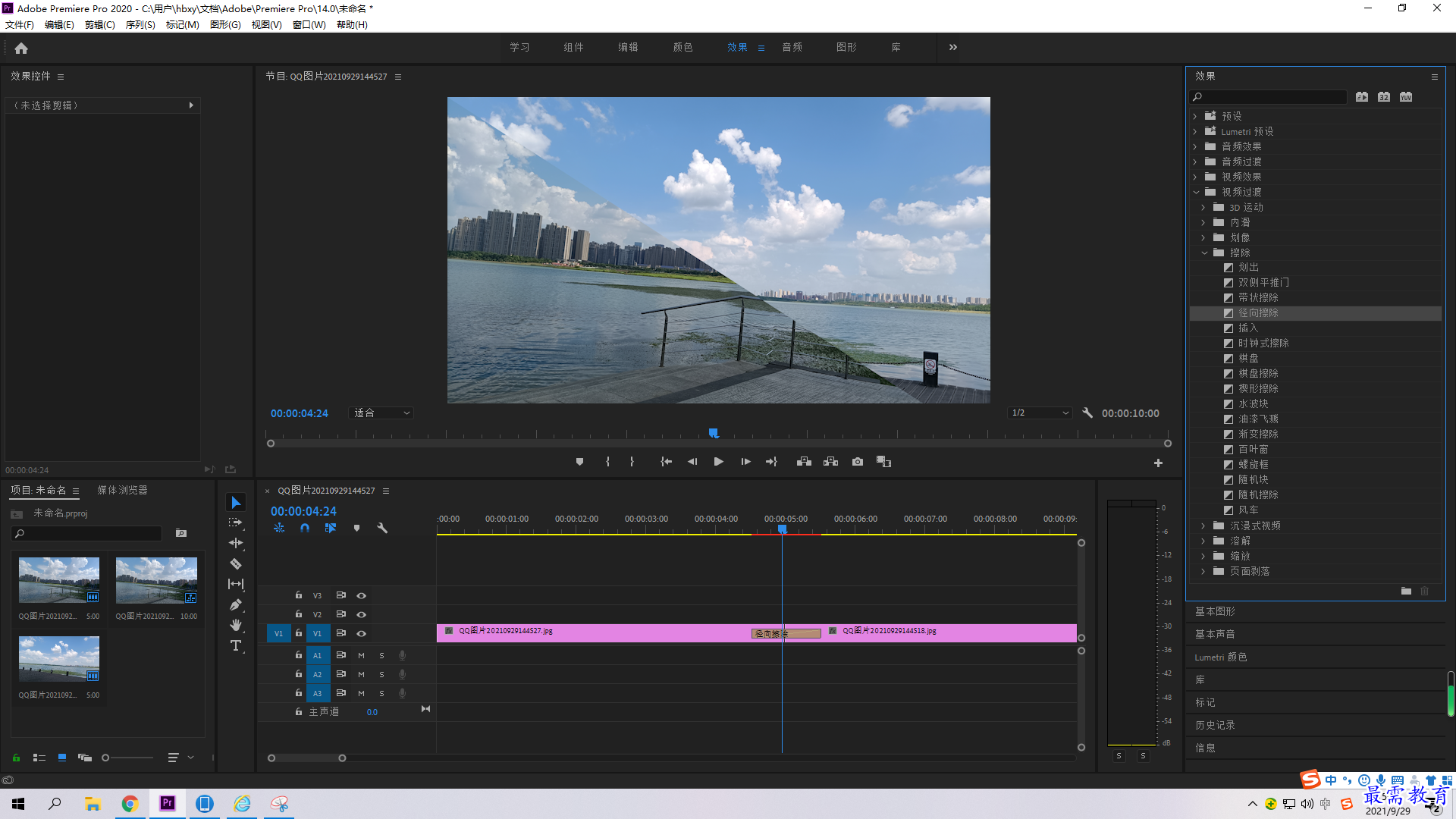Expand the 音频效果 folder

(x=1196, y=146)
